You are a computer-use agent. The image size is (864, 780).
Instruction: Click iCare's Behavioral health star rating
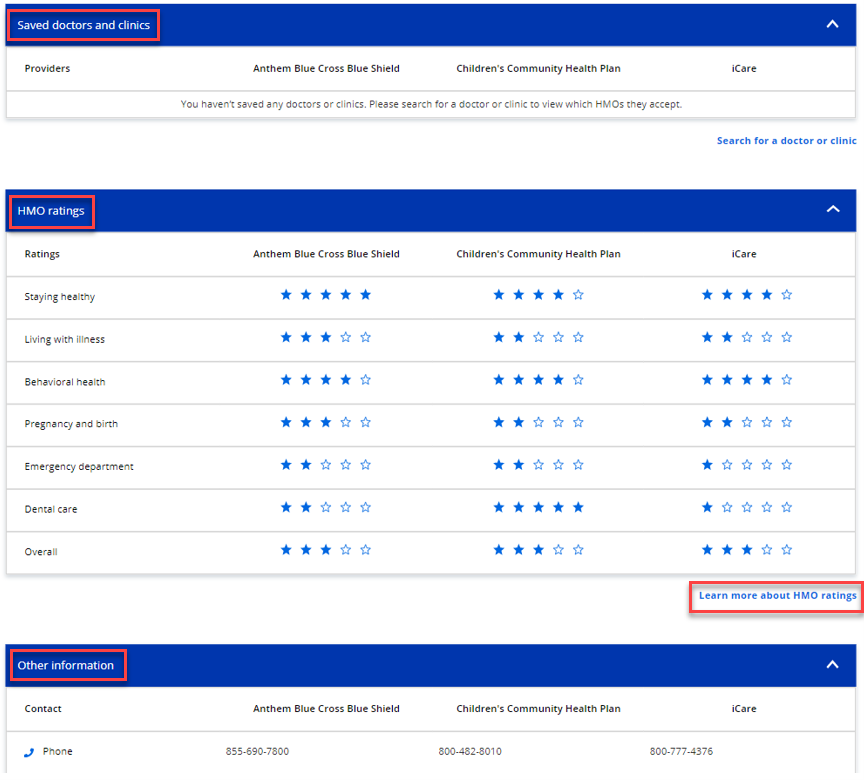pyautogui.click(x=747, y=380)
